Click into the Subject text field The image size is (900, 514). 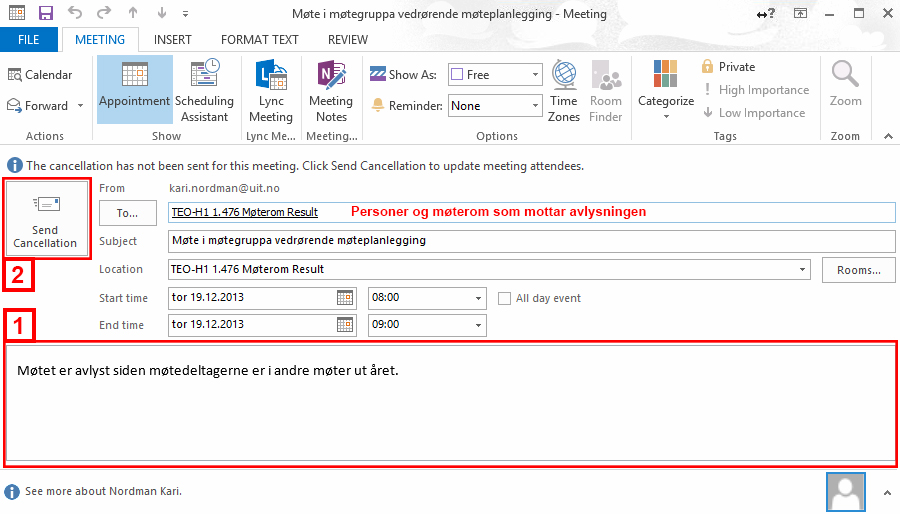pyautogui.click(x=530, y=241)
